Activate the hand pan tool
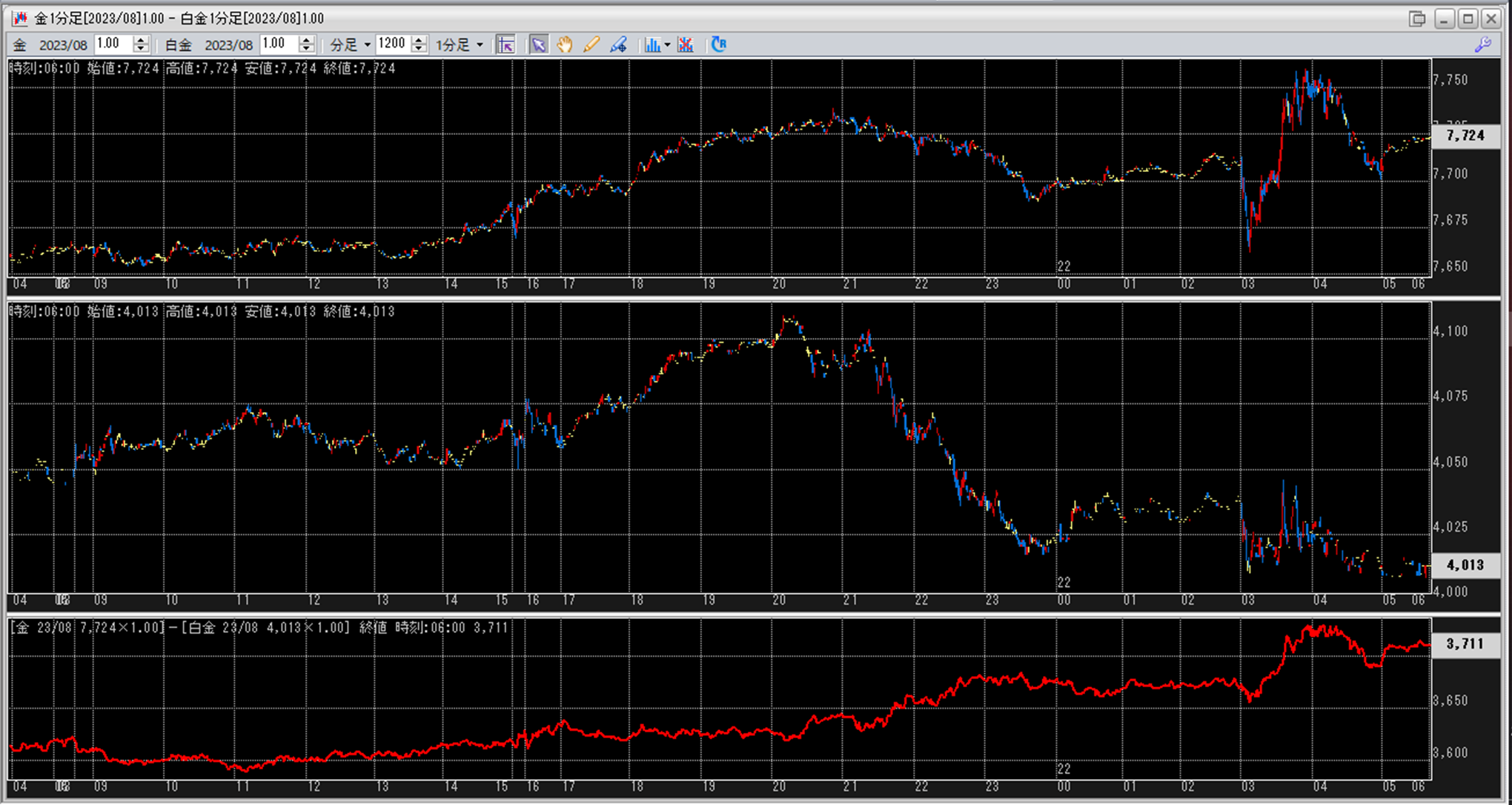1512x805 pixels. point(565,44)
